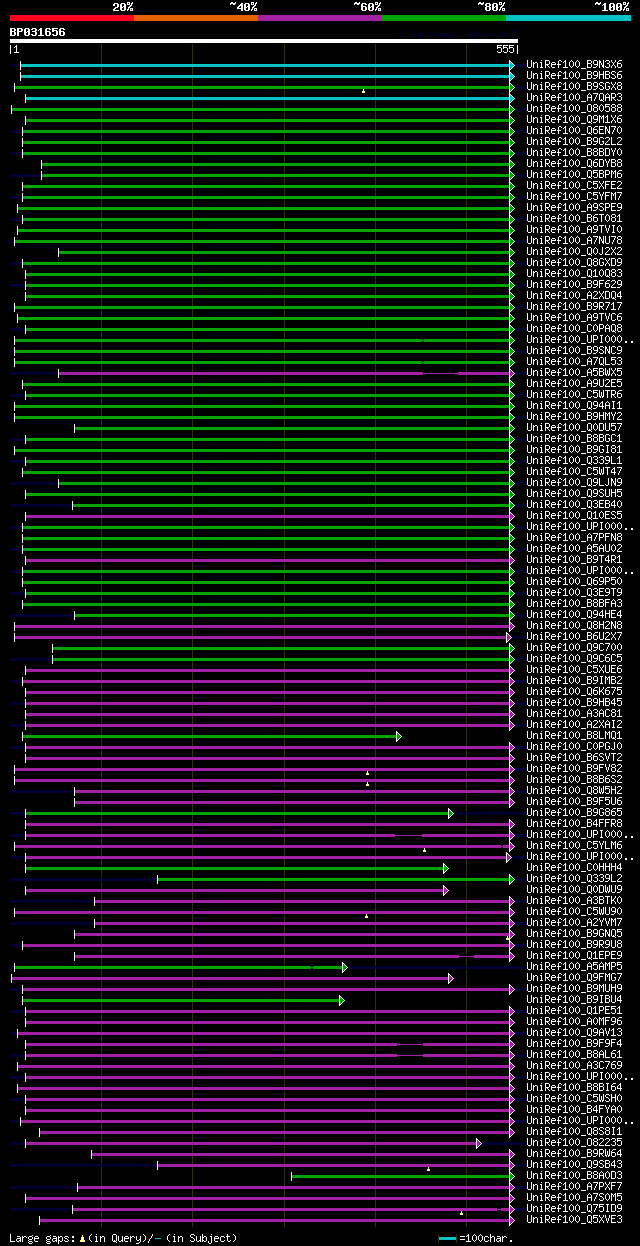Open hit UniRef100_A7NU78
Viewport: 640px width, 1246px height.
pyautogui.click(x=574, y=240)
